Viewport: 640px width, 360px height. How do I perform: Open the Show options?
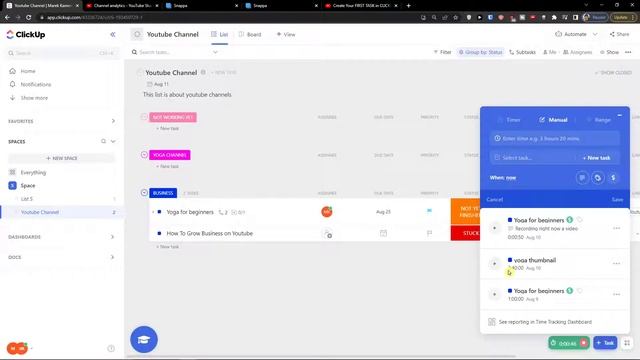[609, 52]
